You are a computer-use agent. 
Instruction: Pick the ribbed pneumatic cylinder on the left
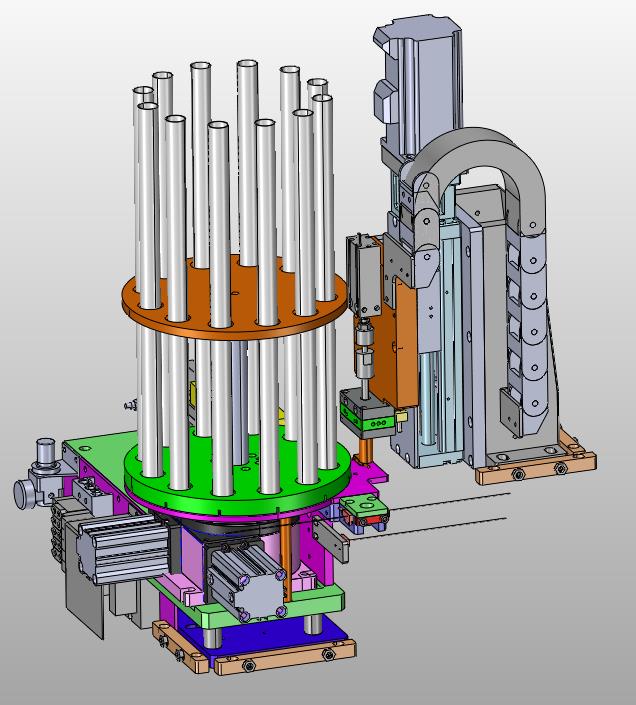click(124, 549)
